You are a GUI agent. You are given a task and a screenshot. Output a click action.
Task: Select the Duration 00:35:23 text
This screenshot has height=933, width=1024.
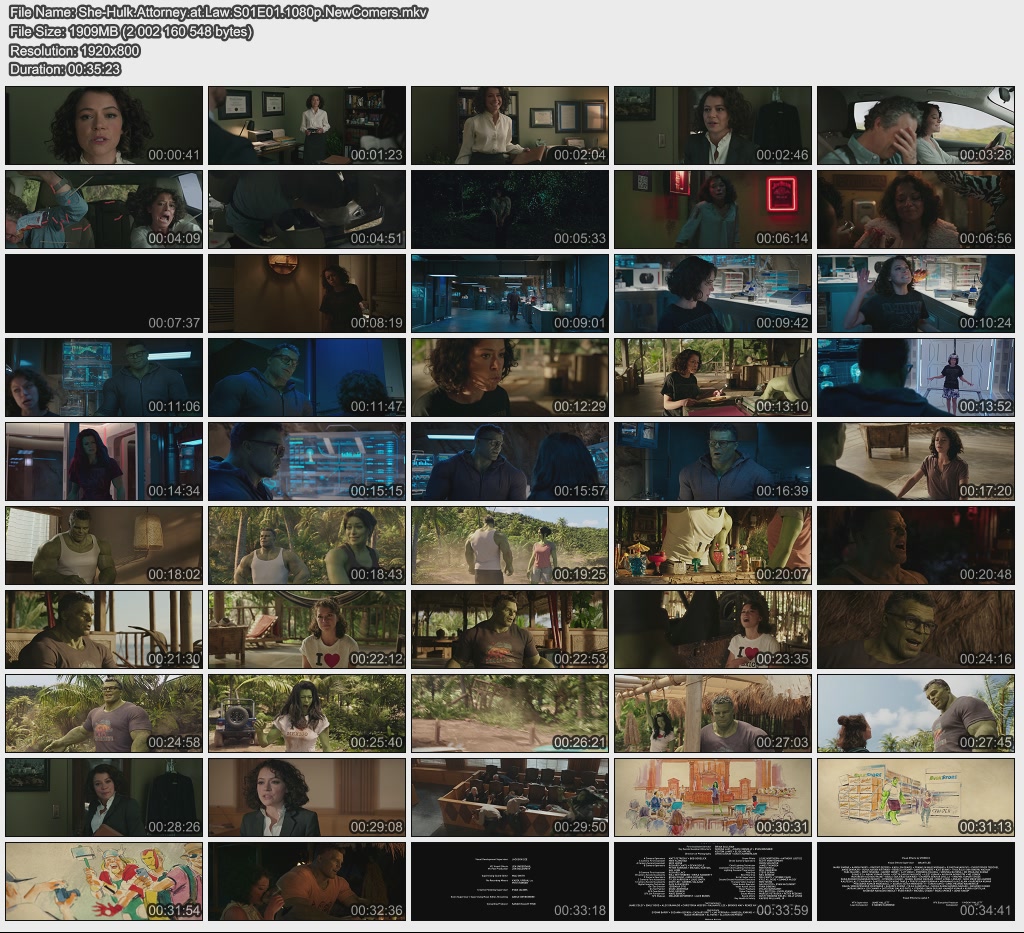[x=65, y=69]
